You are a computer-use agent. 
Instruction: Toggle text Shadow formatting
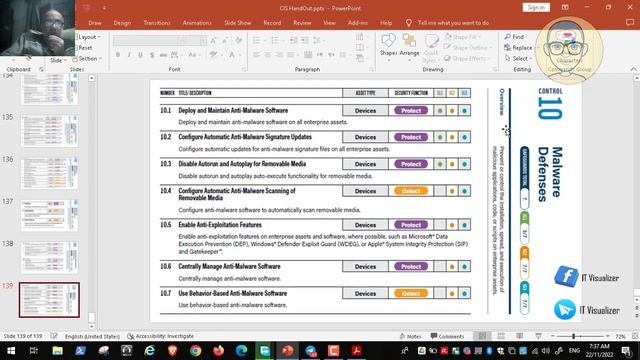pos(152,55)
